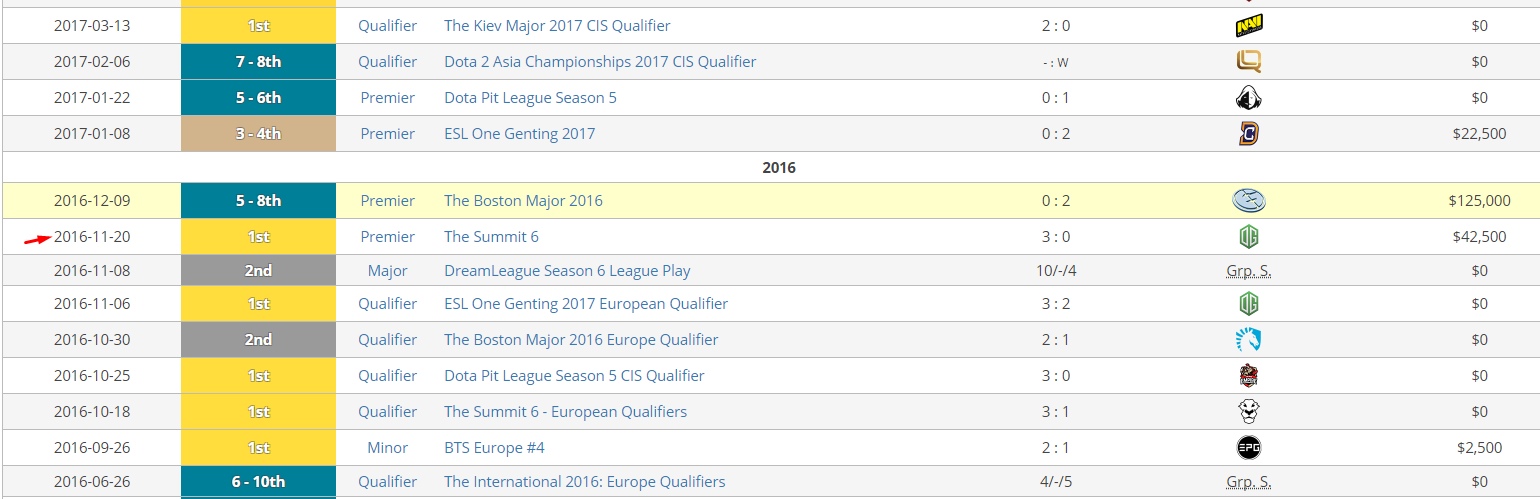
Task: Select the Digital Chaos team logo
Action: [x=1248, y=134]
